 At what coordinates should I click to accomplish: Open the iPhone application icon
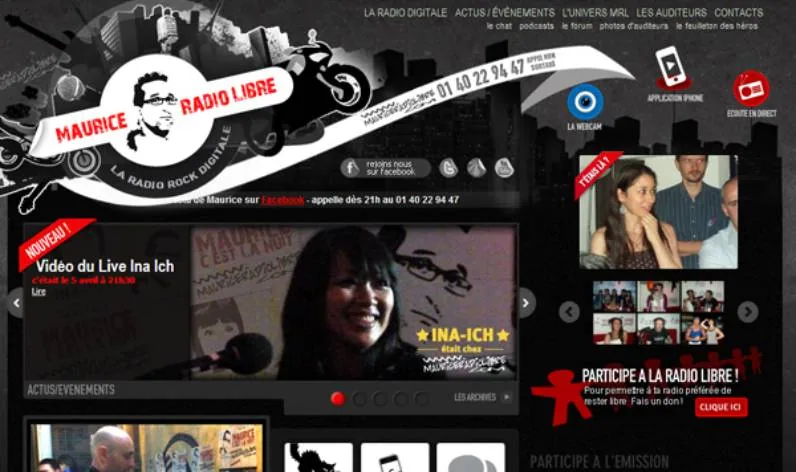pyautogui.click(x=673, y=68)
